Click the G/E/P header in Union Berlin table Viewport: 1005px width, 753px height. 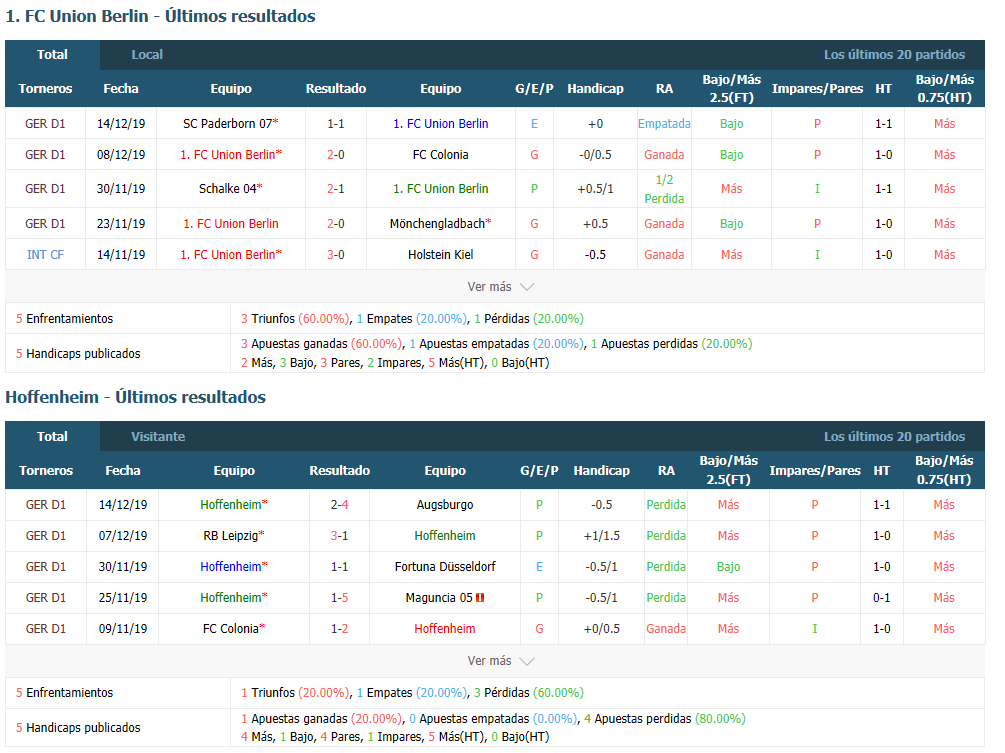click(534, 88)
